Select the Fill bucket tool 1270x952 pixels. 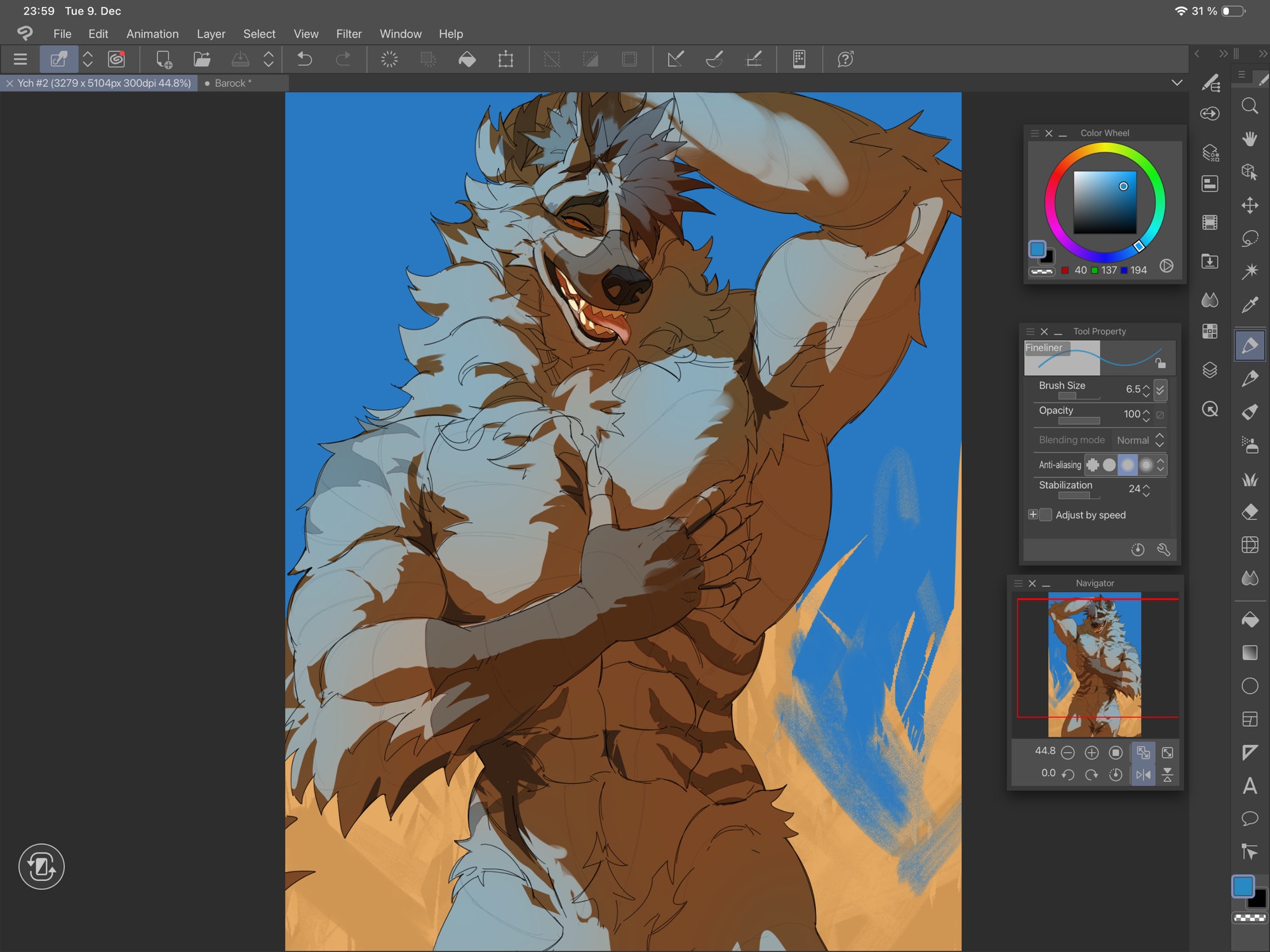(1249, 619)
